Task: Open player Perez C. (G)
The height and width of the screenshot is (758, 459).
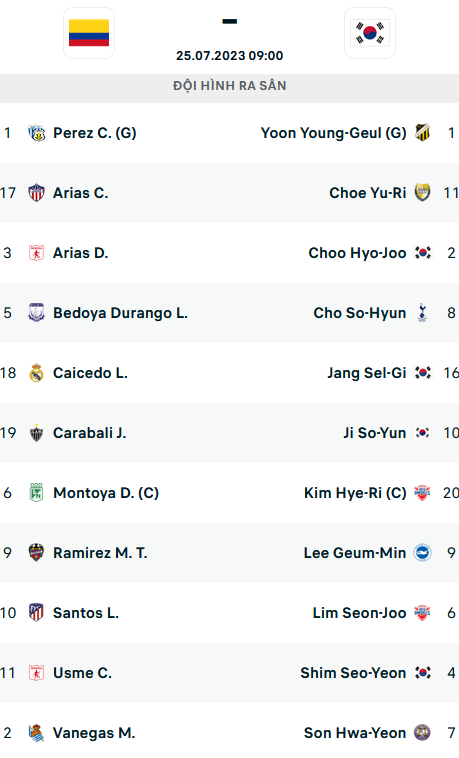Action: tap(95, 133)
